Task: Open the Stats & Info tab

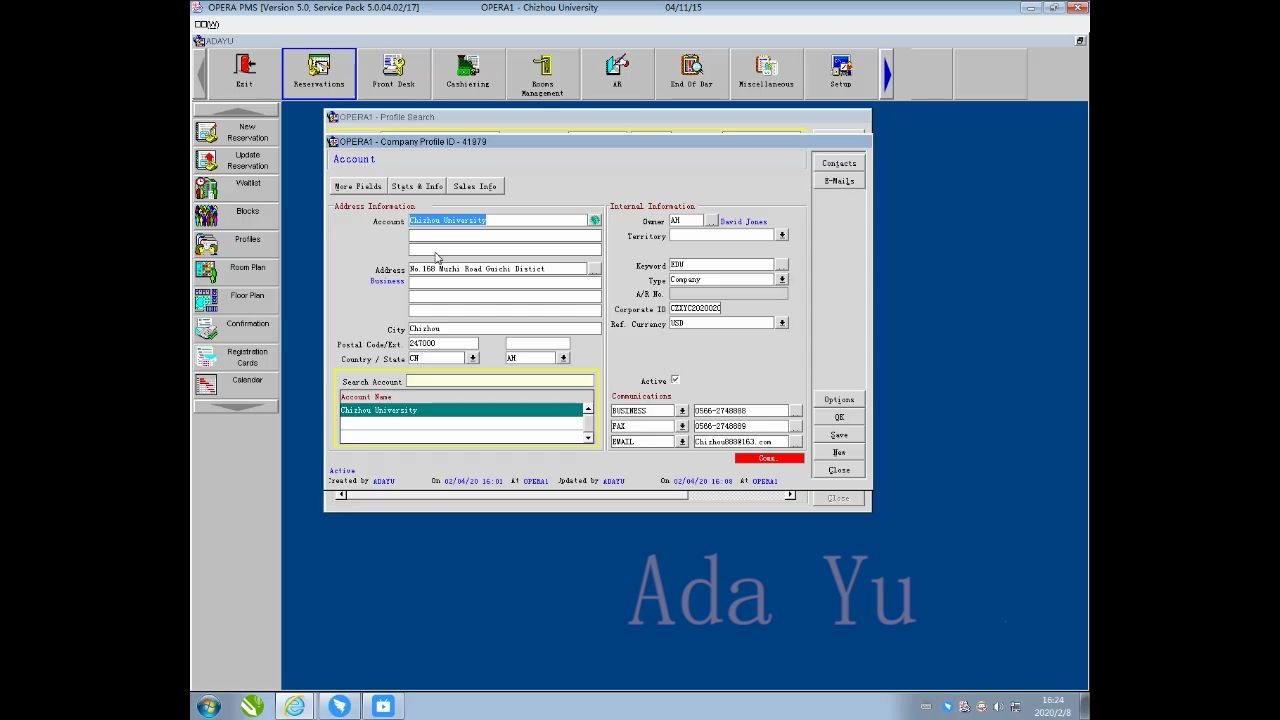Action: (x=417, y=186)
